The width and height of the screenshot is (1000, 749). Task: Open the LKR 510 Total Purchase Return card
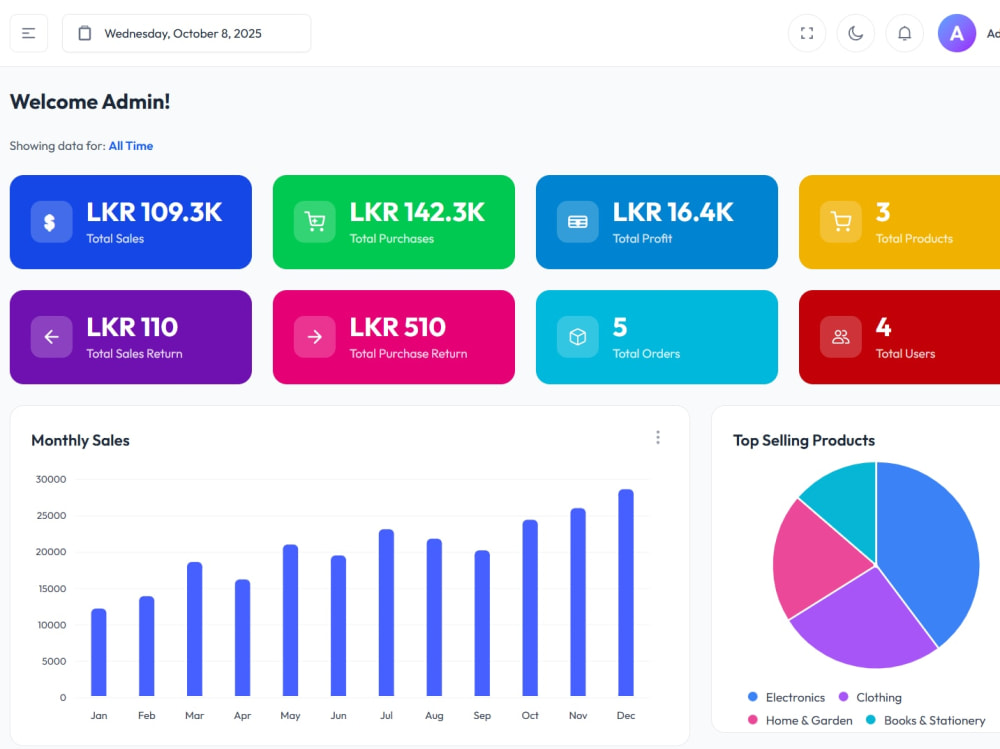(393, 337)
